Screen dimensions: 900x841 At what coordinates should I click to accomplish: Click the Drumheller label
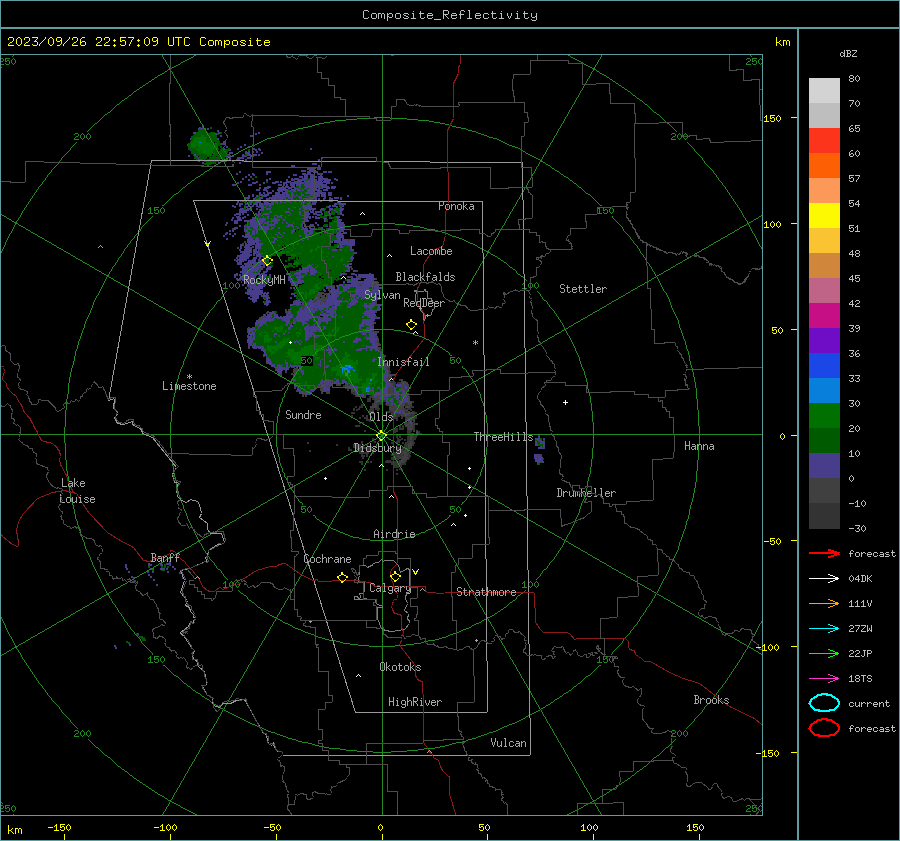pos(586,493)
